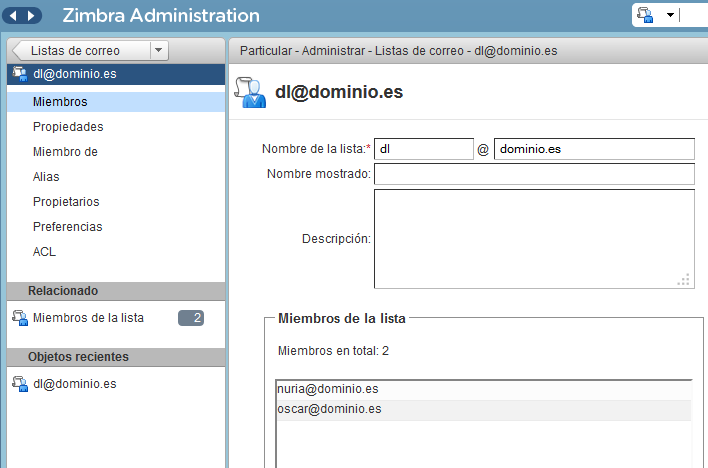Click the Miembros en total: 2 text
This screenshot has width=708, height=468.
pyautogui.click(x=333, y=351)
